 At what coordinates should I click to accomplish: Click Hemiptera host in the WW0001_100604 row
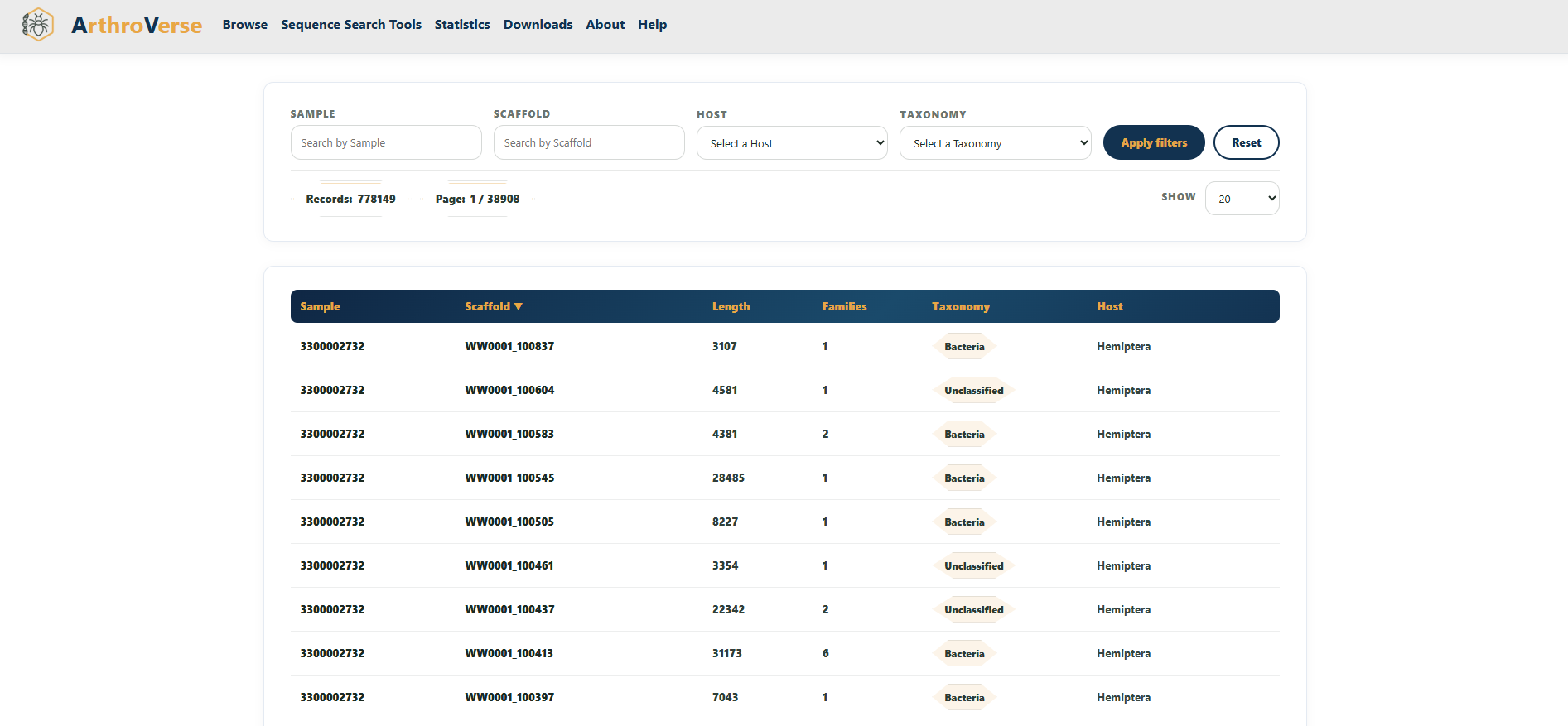[x=1123, y=390]
